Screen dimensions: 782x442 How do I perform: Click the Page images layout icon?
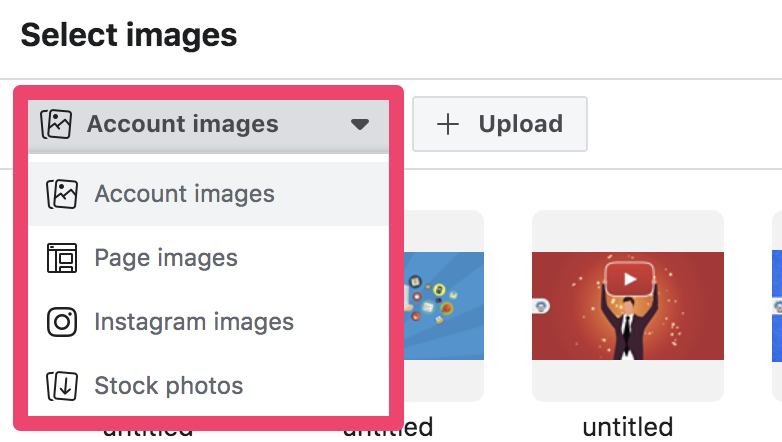tap(62, 258)
